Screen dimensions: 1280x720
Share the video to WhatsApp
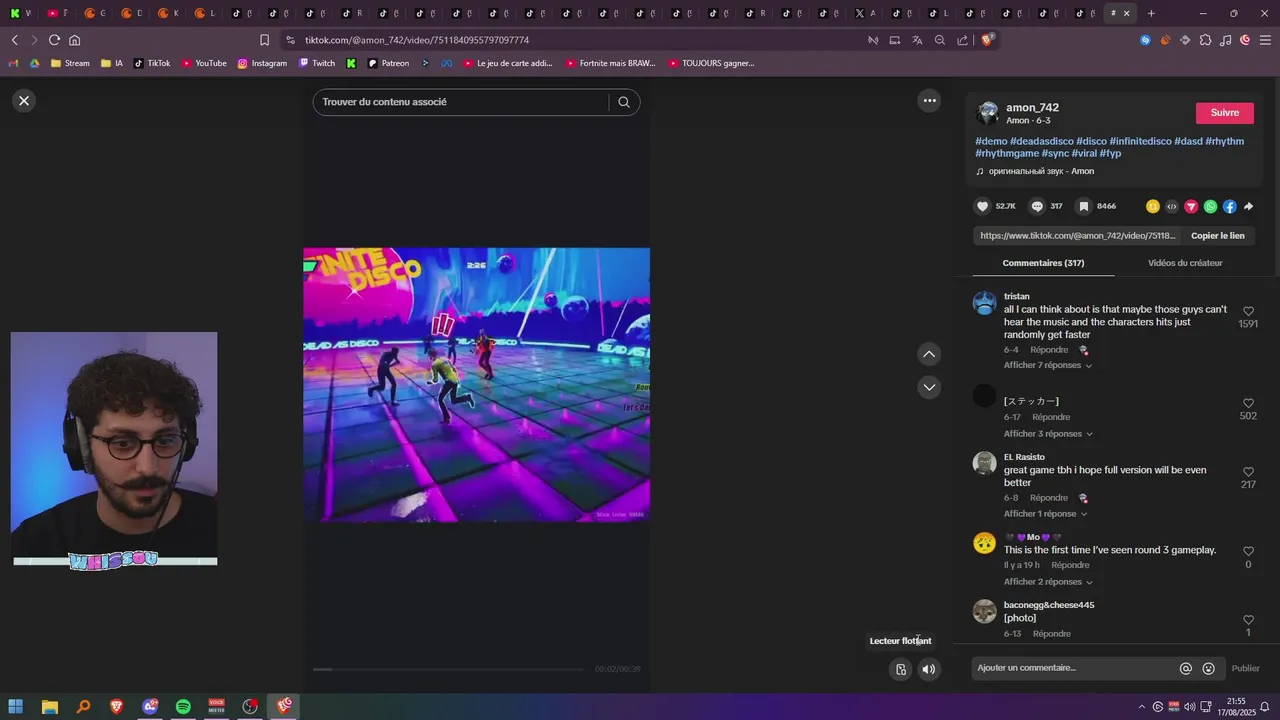(x=1210, y=207)
